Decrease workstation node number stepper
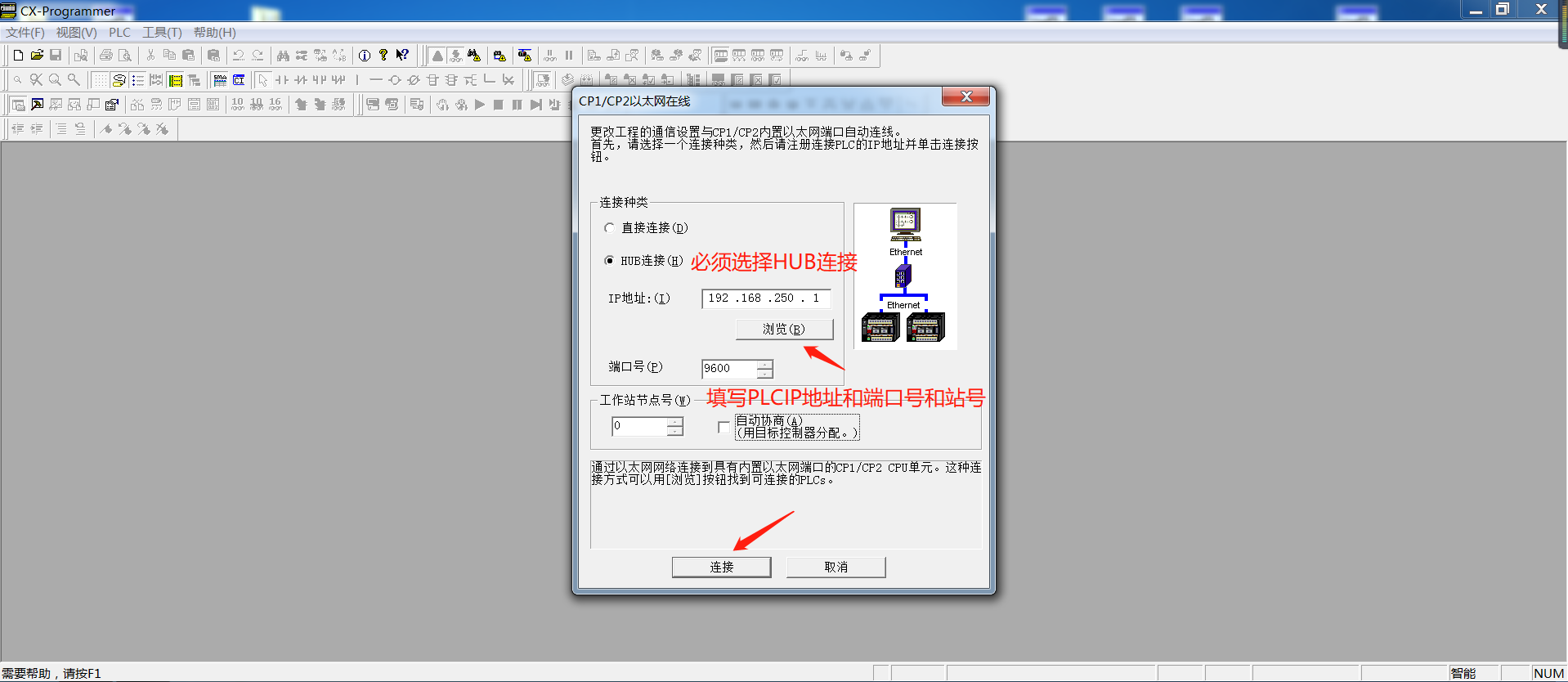Image resolution: width=1568 pixels, height=682 pixels. click(x=674, y=431)
